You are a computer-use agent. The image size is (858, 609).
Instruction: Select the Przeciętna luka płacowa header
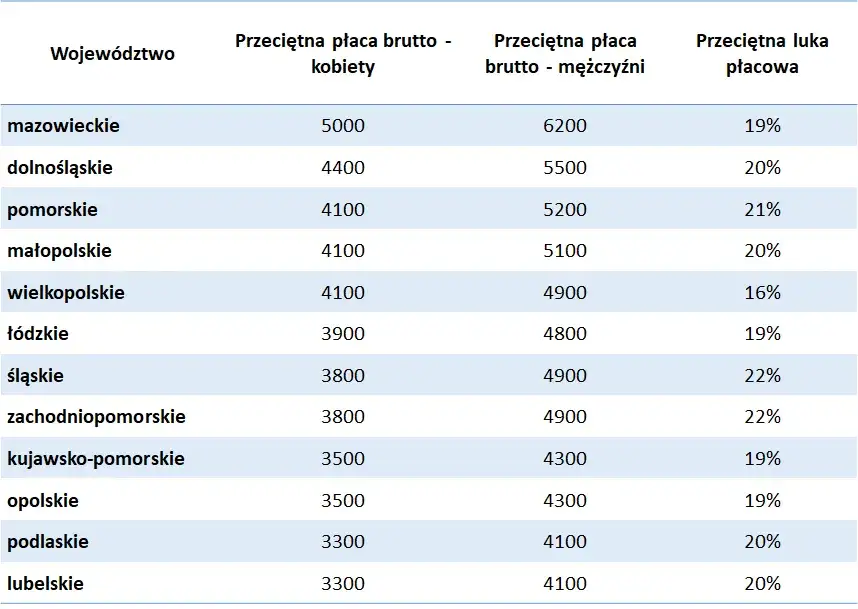[x=762, y=54]
